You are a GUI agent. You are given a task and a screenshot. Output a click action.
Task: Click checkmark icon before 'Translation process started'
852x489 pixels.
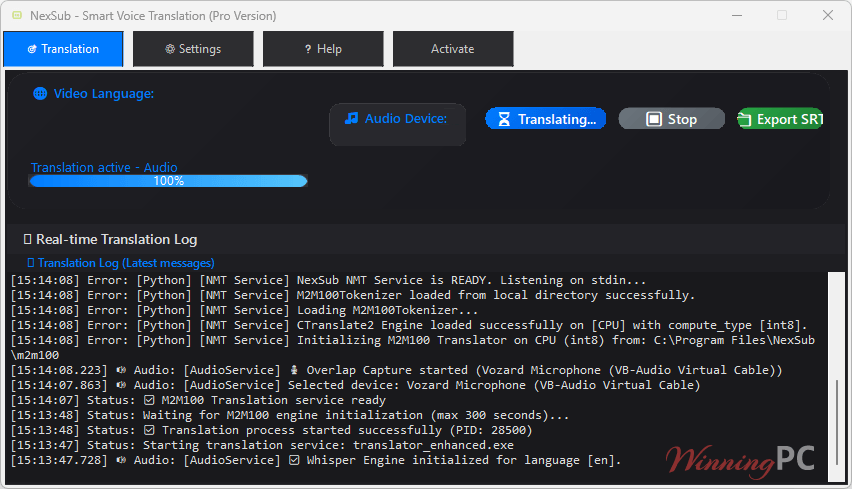tap(149, 430)
